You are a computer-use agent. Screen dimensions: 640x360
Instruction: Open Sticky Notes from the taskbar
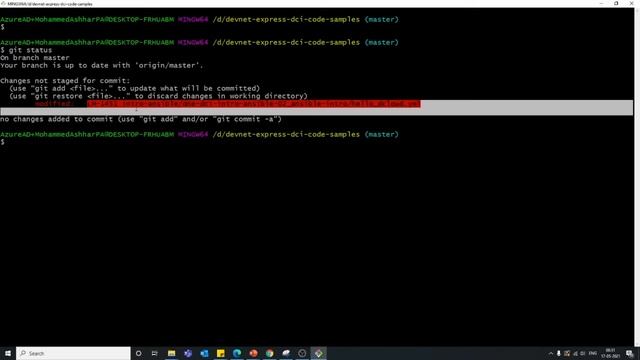click(220, 353)
